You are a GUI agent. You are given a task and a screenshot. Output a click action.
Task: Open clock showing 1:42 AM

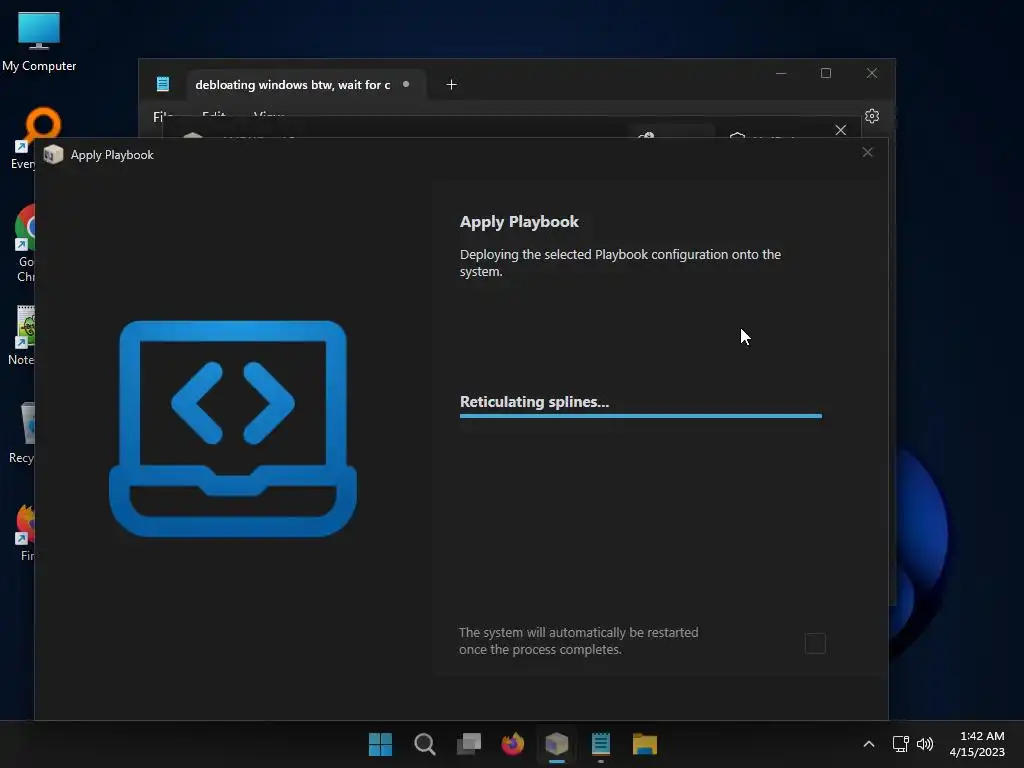[977, 744]
